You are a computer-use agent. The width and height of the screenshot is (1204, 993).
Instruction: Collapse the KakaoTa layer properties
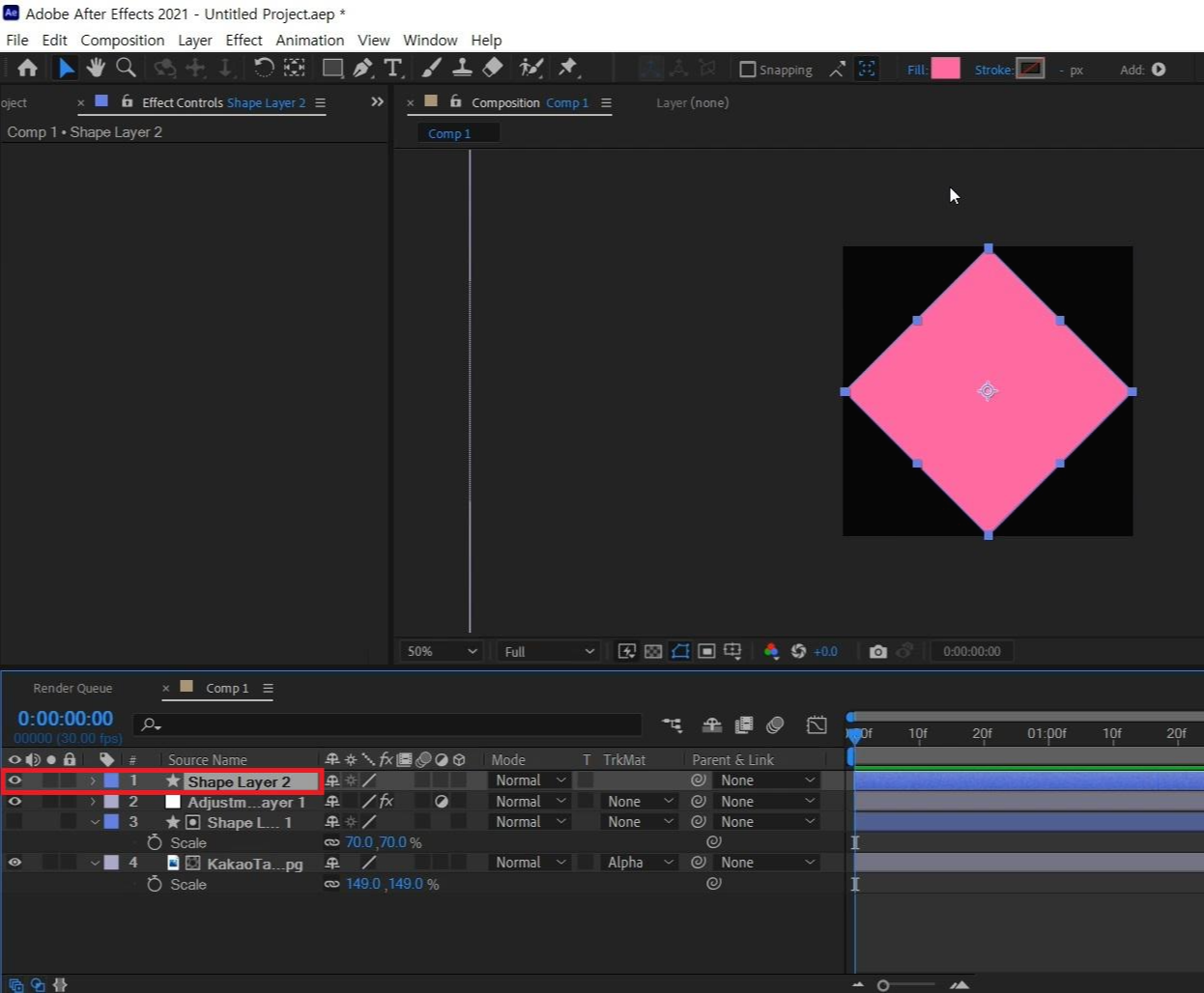click(x=95, y=863)
